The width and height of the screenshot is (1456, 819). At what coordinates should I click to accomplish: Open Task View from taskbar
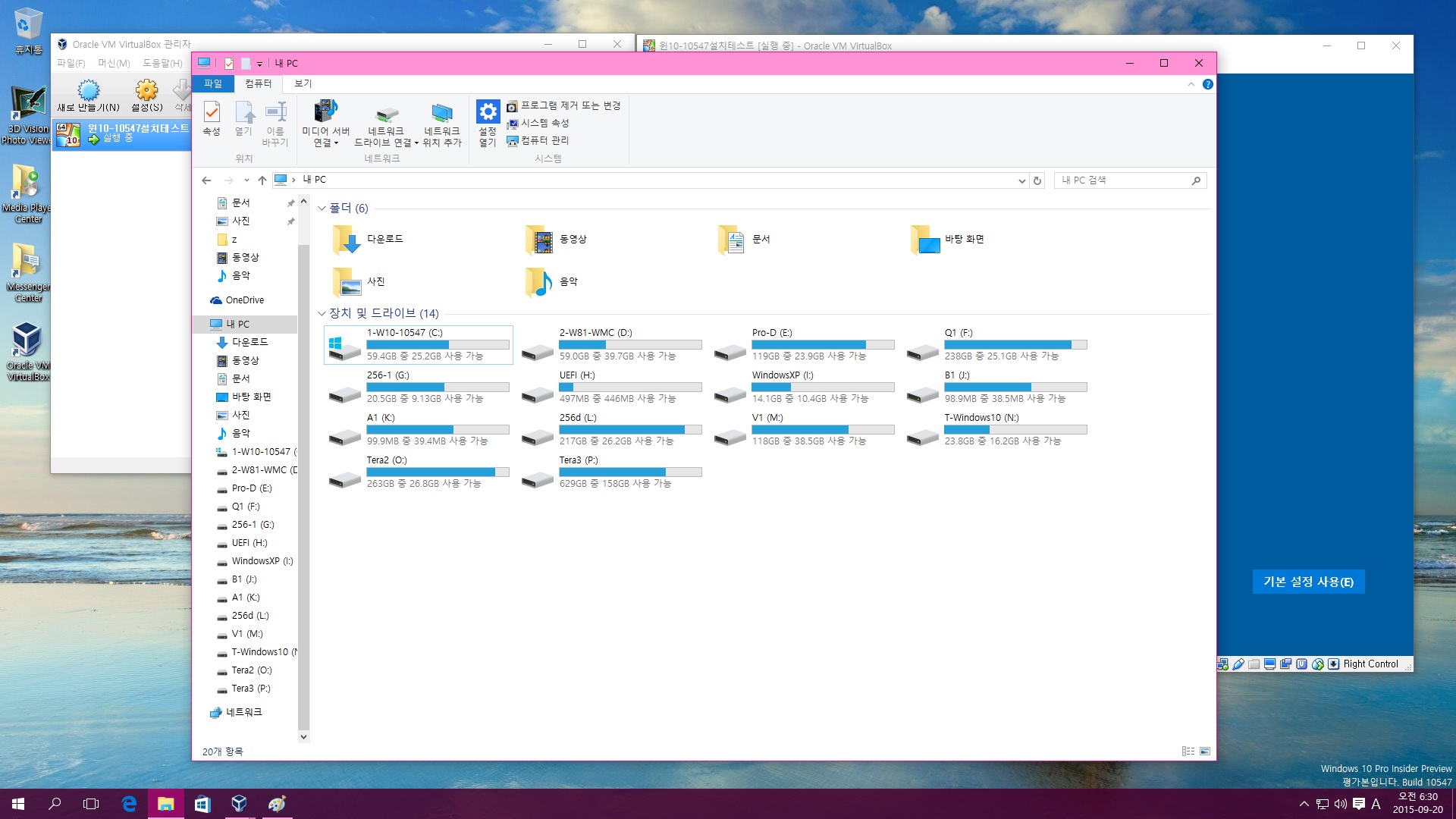[x=91, y=804]
